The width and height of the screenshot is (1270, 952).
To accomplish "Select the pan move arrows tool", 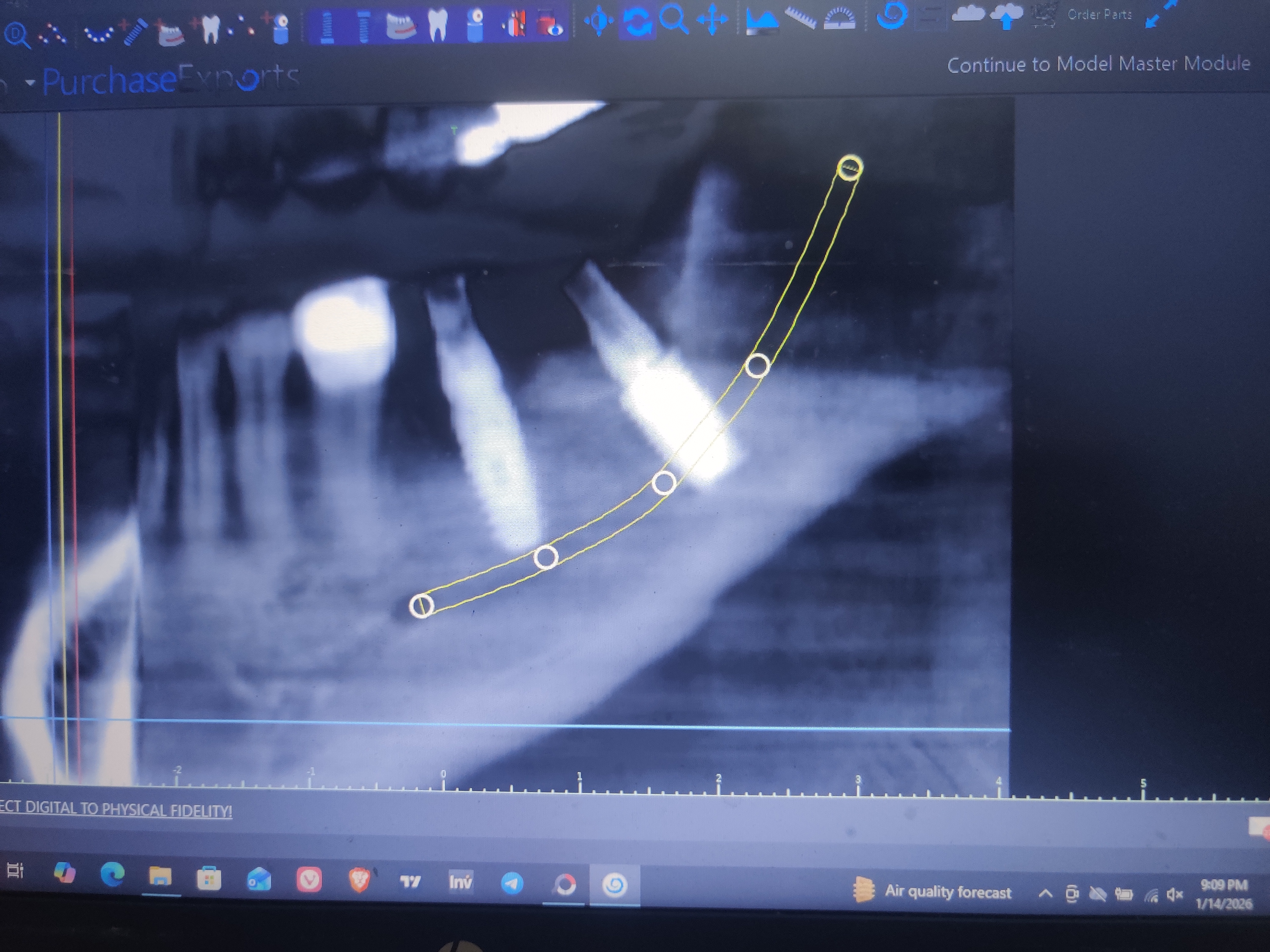I will pos(712,20).
